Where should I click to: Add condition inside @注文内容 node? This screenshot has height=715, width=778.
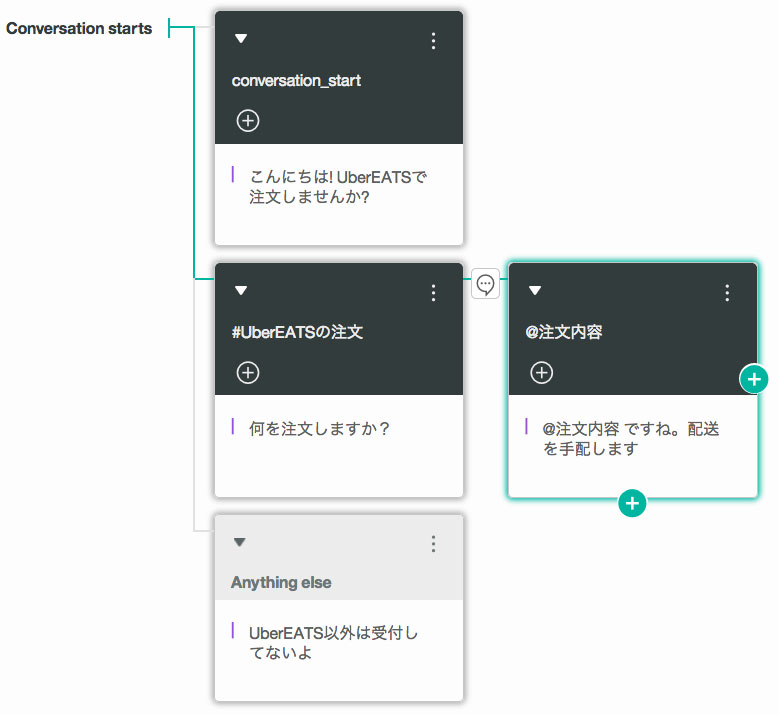542,373
